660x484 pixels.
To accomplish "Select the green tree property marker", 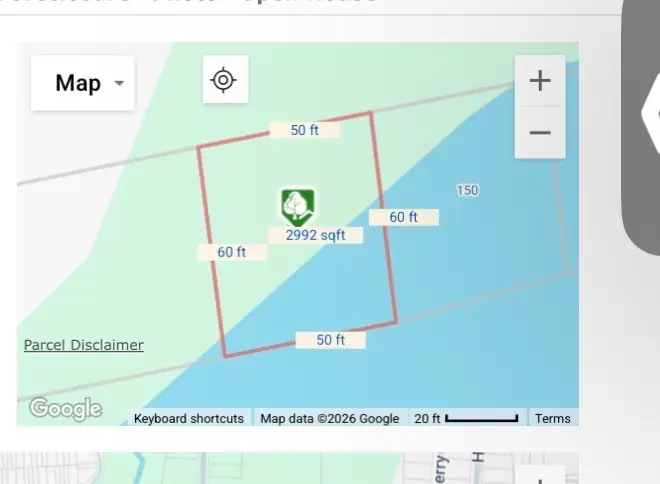I will pos(296,205).
